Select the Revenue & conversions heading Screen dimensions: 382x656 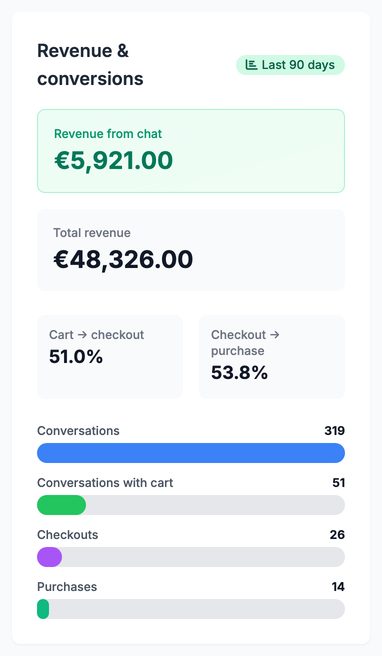90,65
